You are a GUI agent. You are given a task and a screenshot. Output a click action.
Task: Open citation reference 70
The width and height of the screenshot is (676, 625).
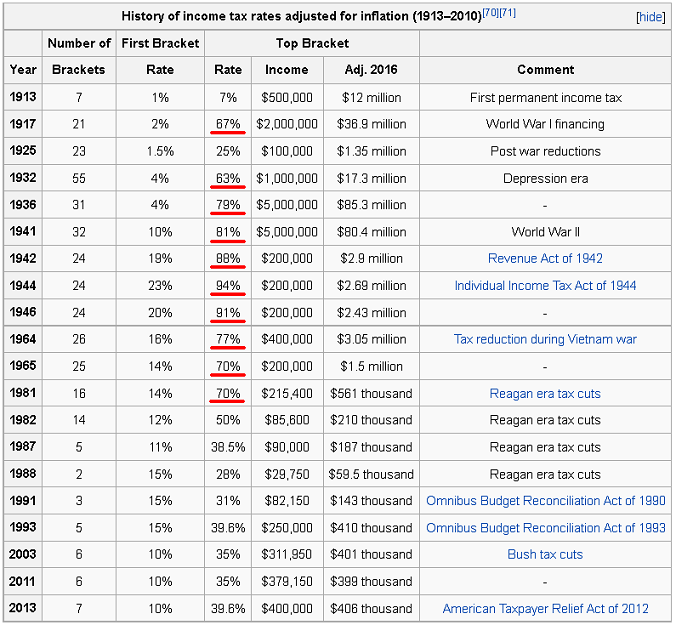coord(490,12)
